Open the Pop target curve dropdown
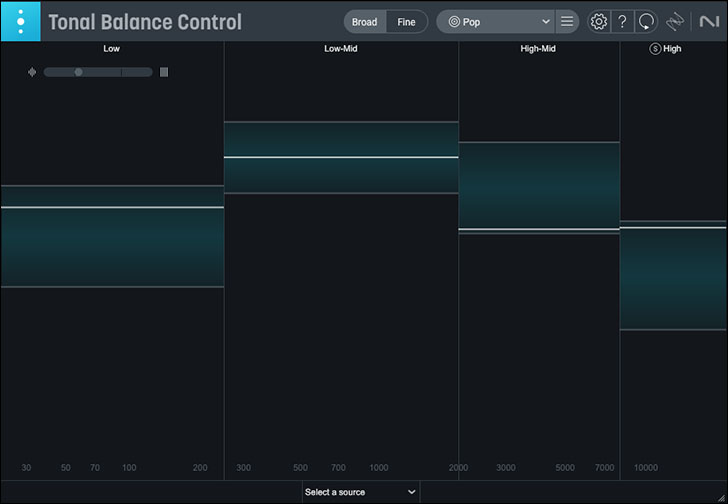 tap(495, 22)
